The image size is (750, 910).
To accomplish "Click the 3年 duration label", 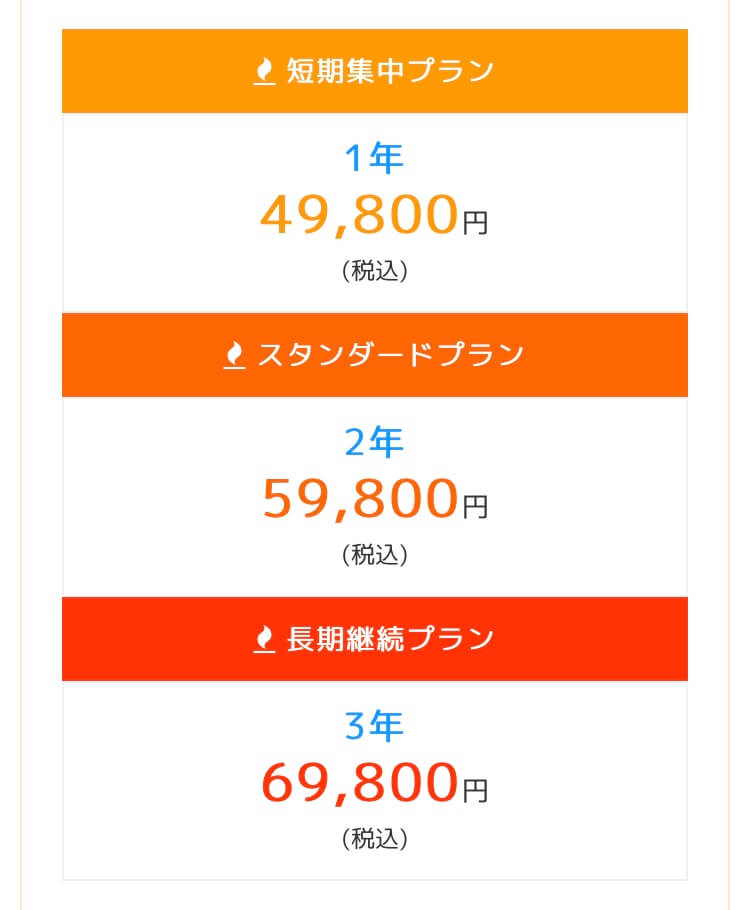I will click(374, 725).
